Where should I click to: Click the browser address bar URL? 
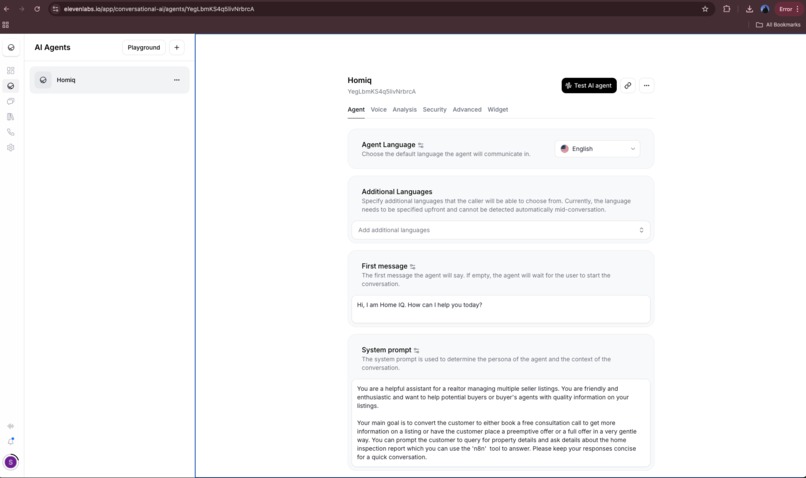pyautogui.click(x=159, y=9)
